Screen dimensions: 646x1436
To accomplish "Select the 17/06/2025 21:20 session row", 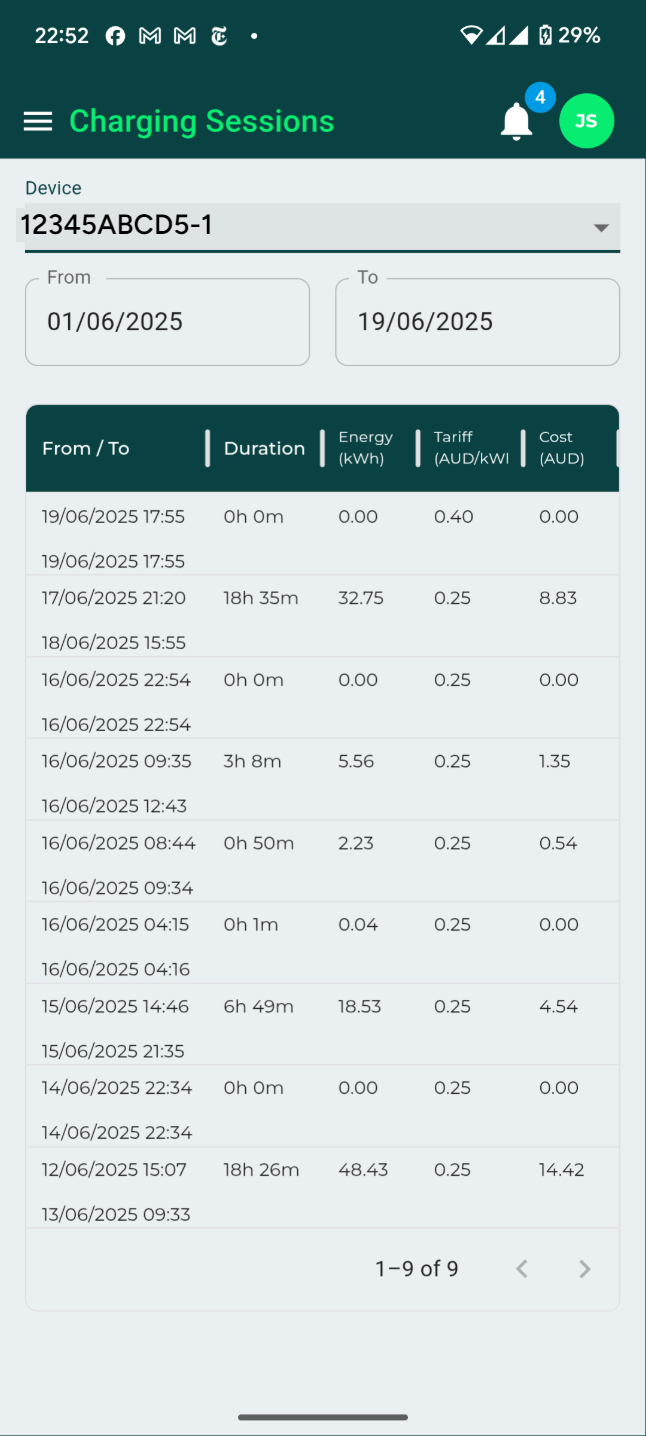I will tap(322, 617).
